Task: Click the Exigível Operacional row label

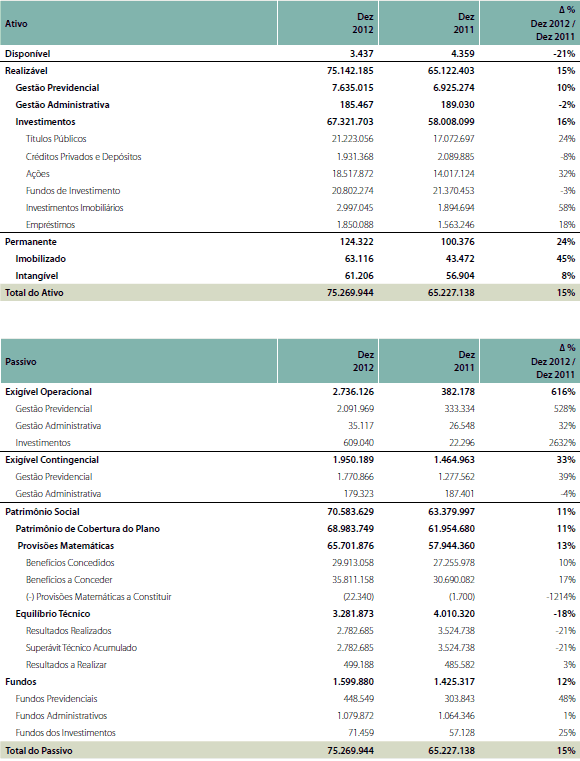Action: 49,392
